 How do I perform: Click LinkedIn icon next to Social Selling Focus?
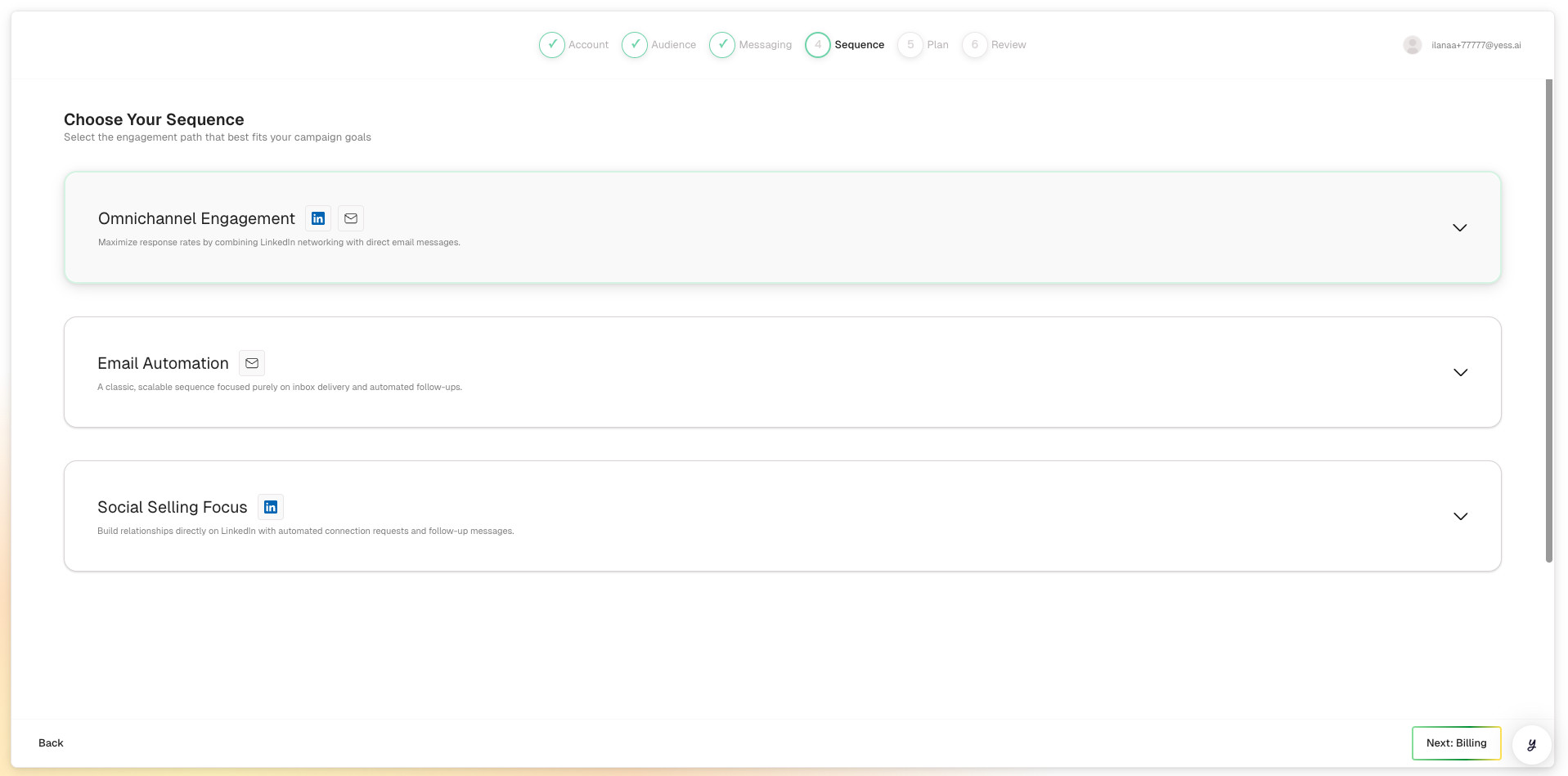(x=271, y=507)
